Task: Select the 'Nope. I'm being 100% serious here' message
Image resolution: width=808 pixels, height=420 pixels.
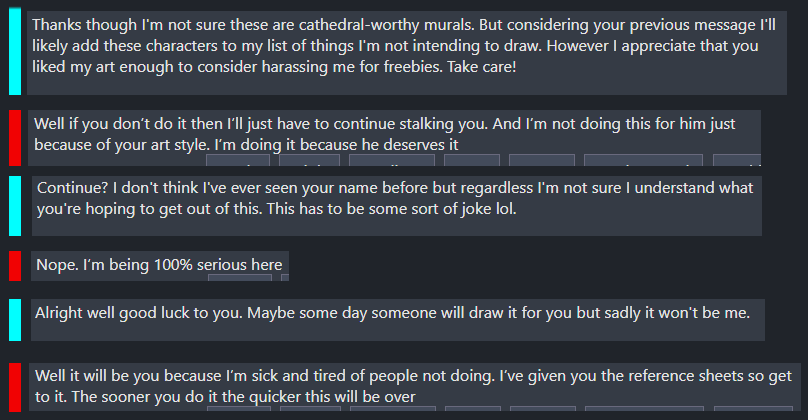Action: (x=160, y=266)
